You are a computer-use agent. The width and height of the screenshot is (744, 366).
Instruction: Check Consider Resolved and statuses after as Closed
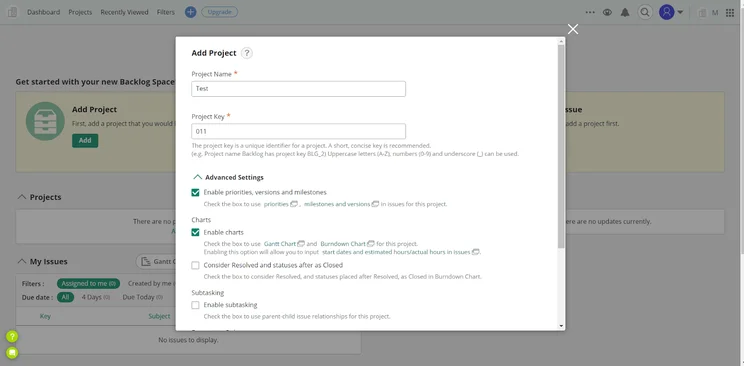click(195, 265)
